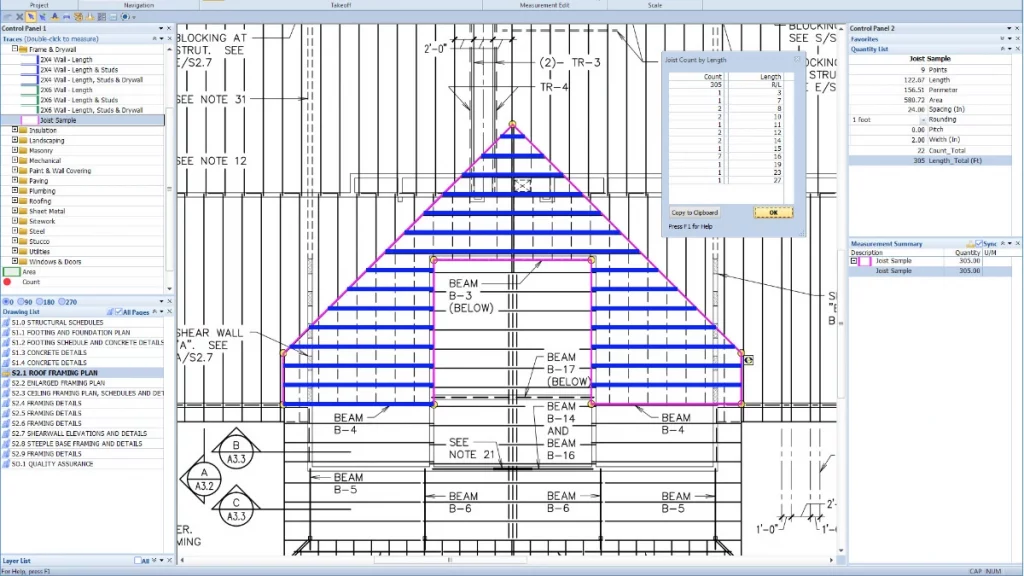Image resolution: width=1024 pixels, height=576 pixels.
Task: Click the Copy to Clipboard button
Action: (x=694, y=213)
